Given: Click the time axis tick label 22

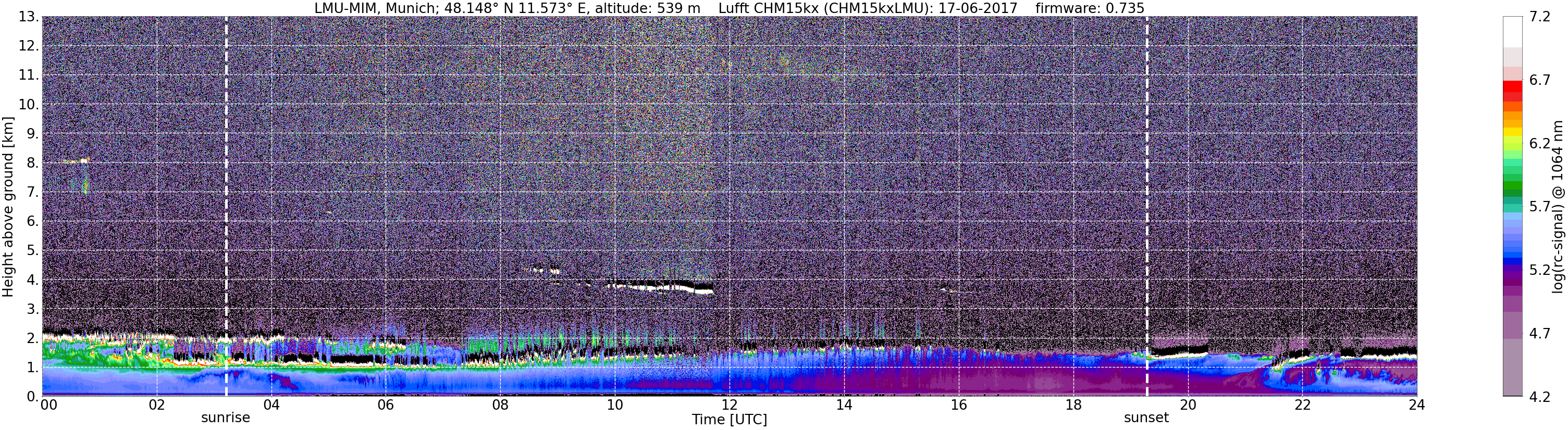Looking at the screenshot, I should coord(1302,405).
